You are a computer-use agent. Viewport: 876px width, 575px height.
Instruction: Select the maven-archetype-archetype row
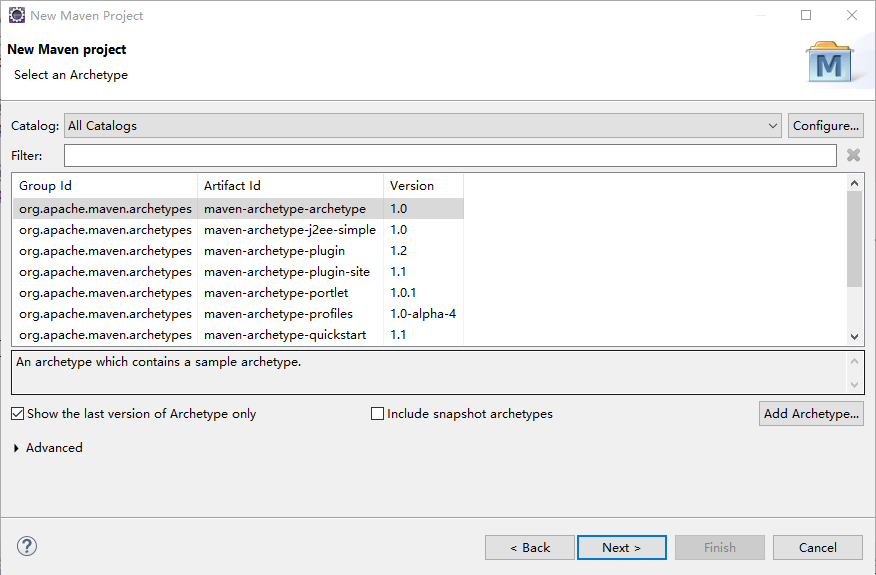238,208
